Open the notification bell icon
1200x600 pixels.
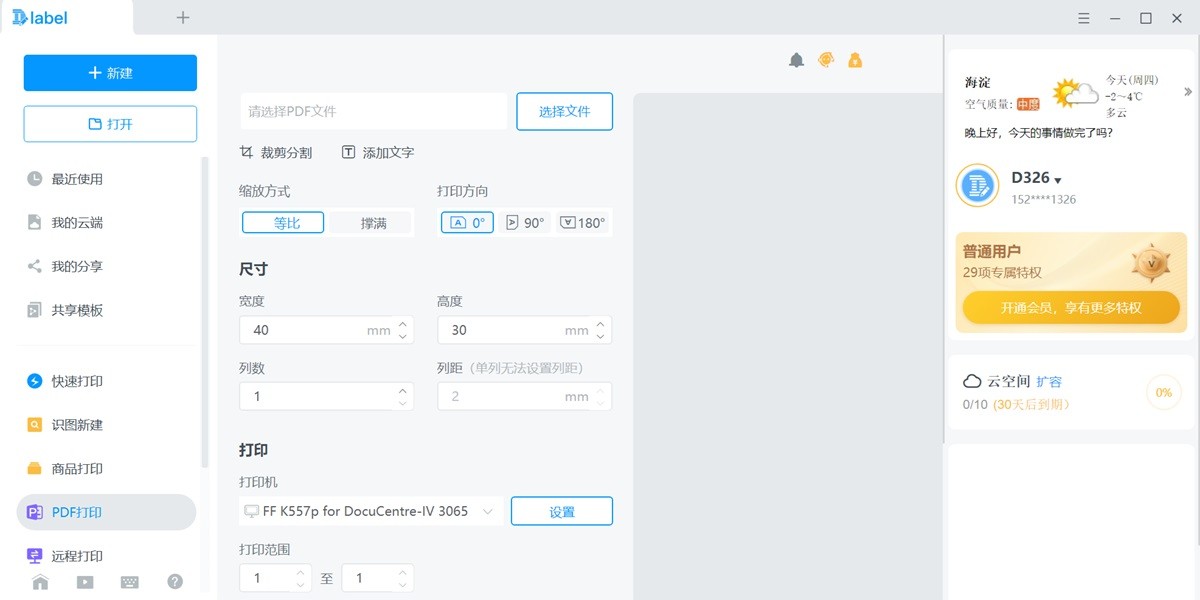point(796,60)
